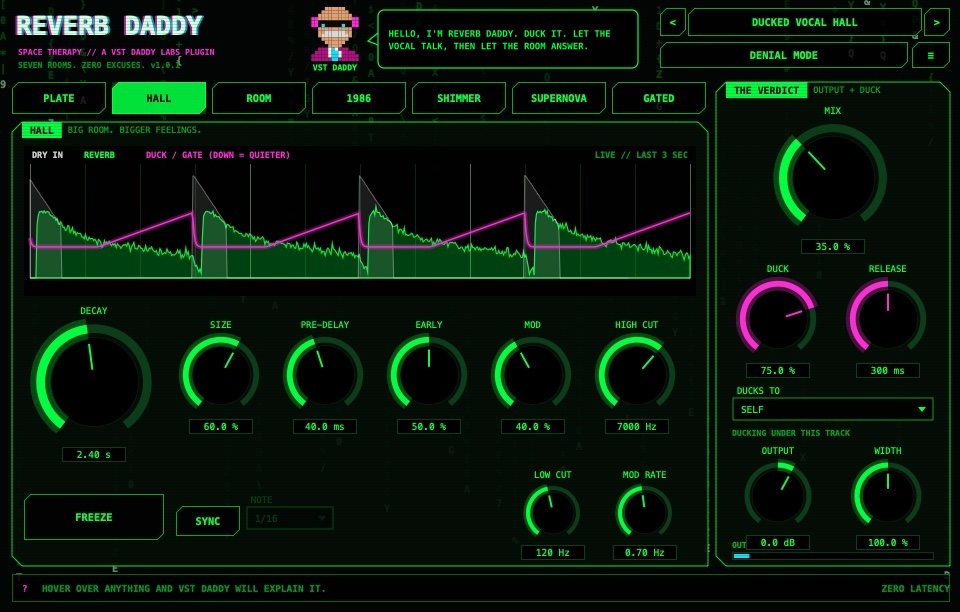
Task: Click the Mix value field 35.0 %
Action: click(x=833, y=247)
